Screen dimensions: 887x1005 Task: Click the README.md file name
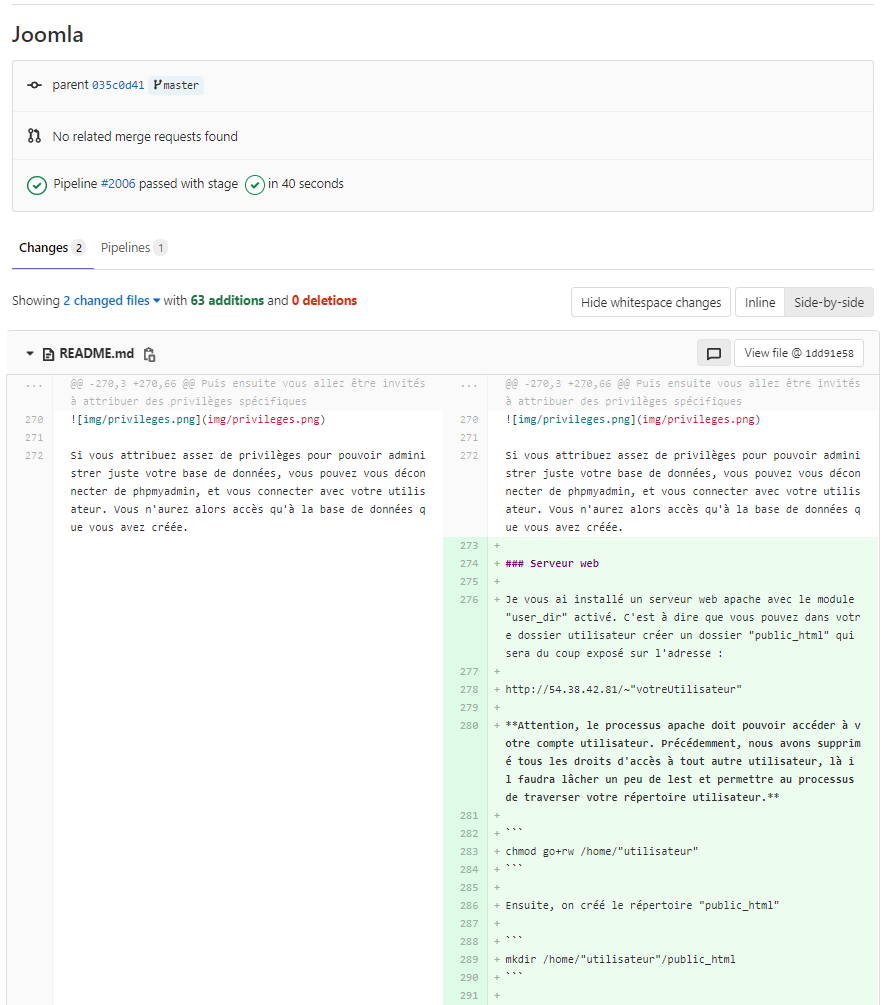[97, 354]
